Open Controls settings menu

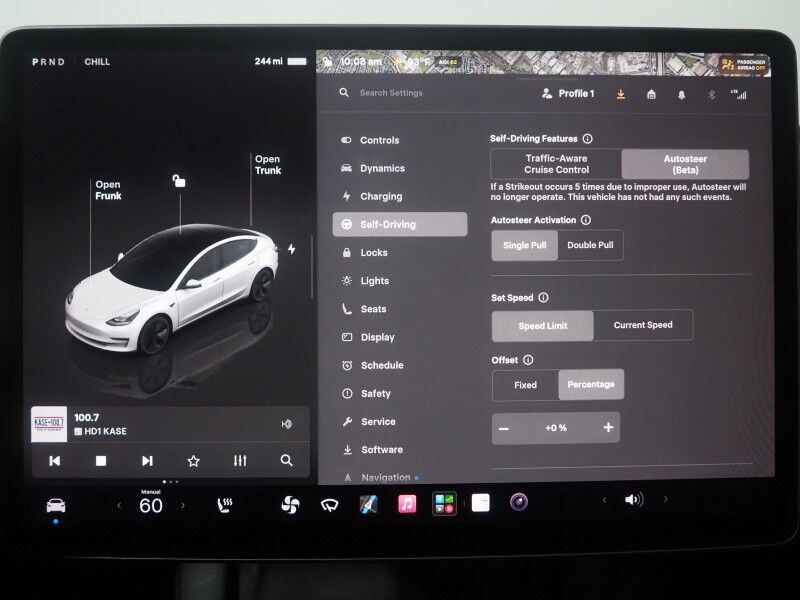click(x=400, y=140)
